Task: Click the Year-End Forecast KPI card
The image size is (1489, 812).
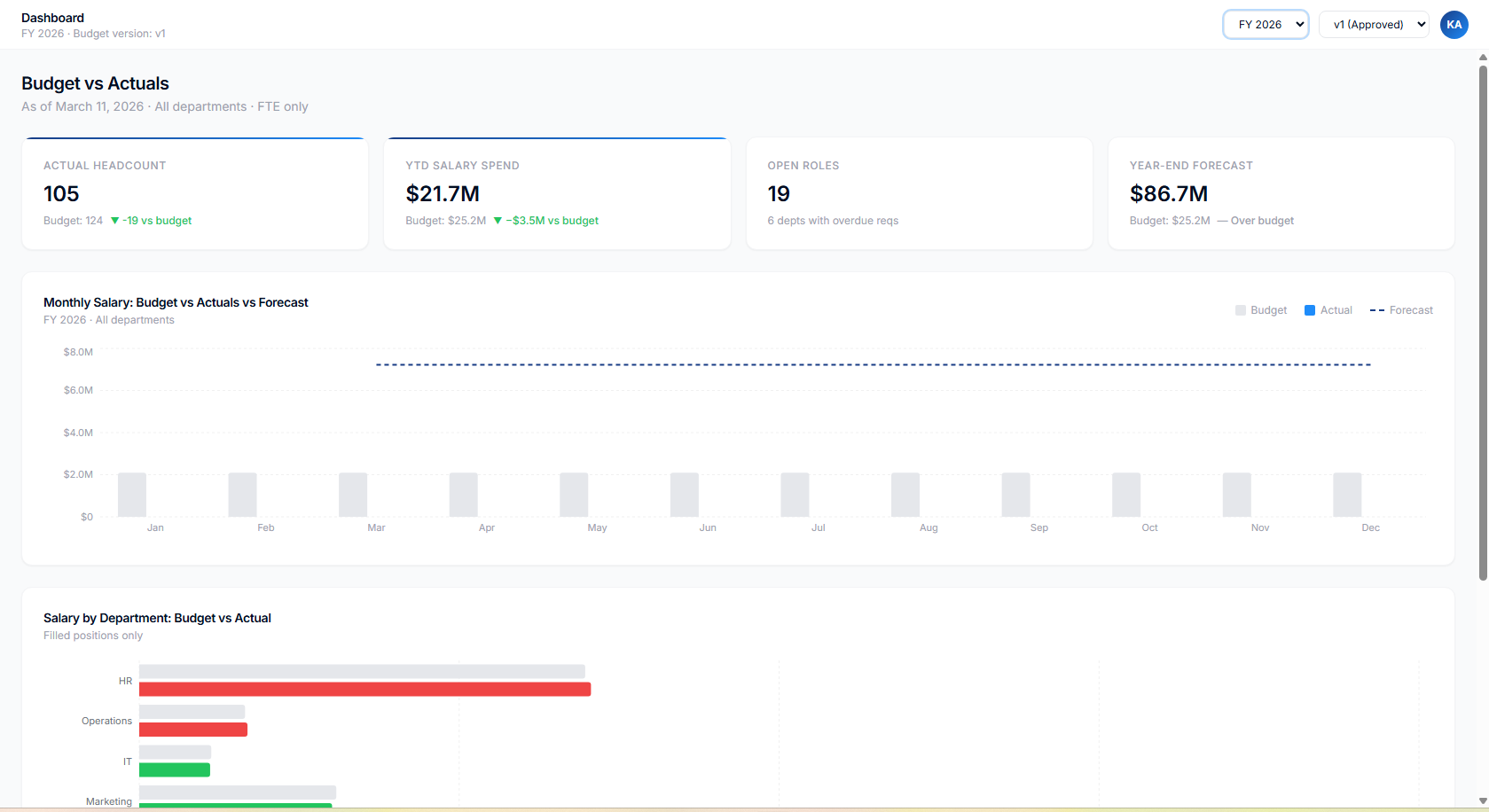Action: tap(1281, 193)
